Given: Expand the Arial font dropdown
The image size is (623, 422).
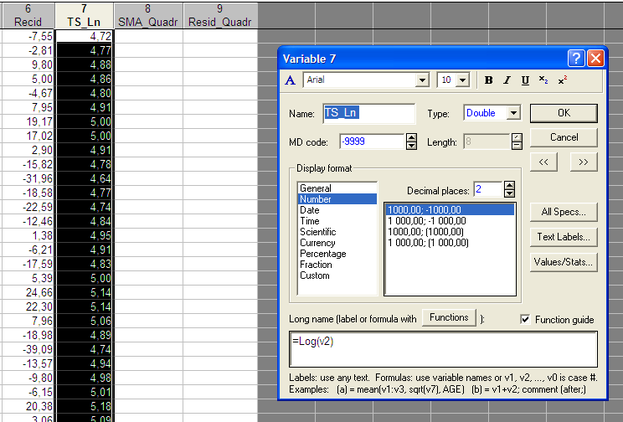Looking at the screenshot, I should (x=422, y=80).
